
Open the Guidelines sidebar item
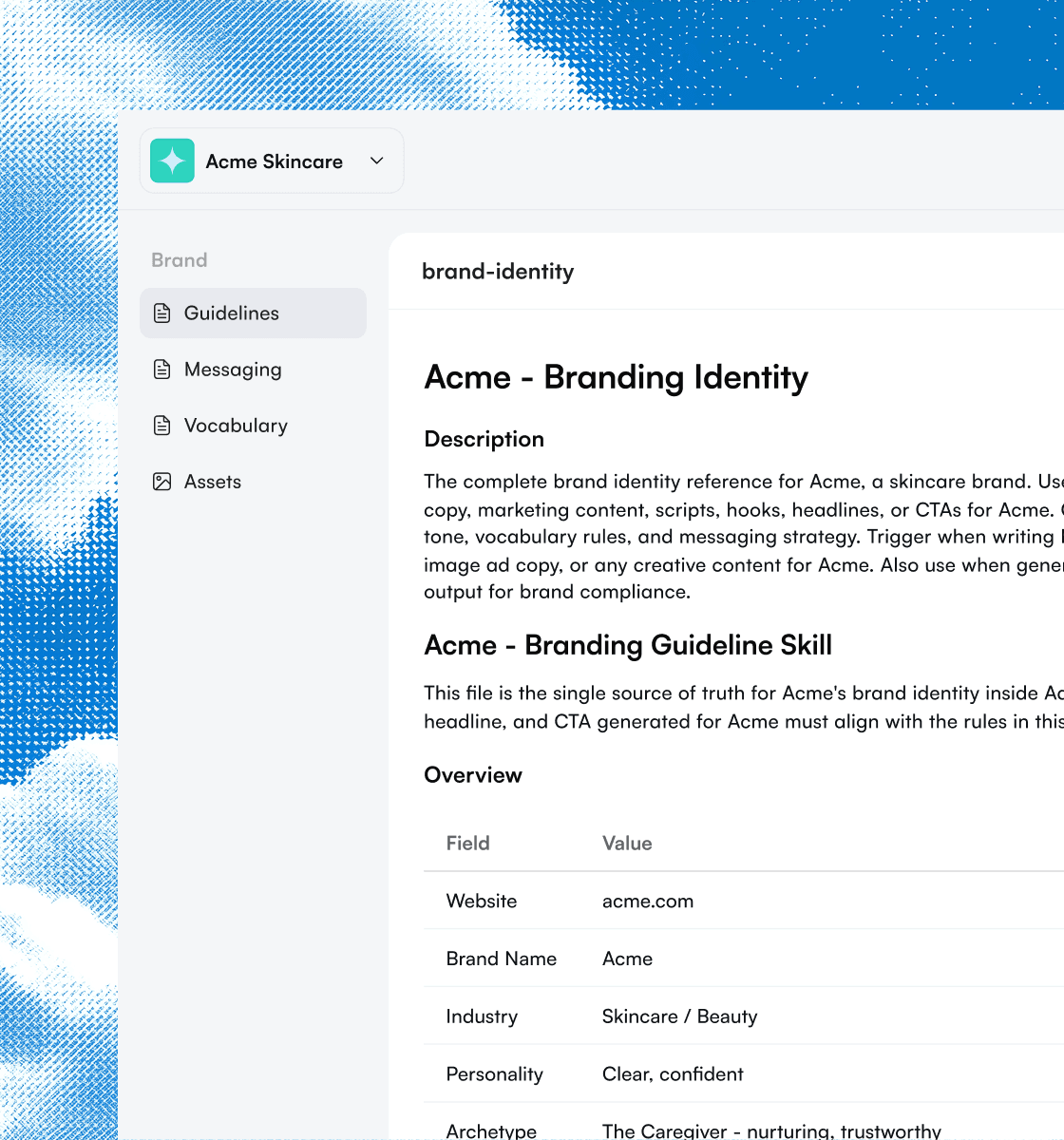pyautogui.click(x=253, y=313)
